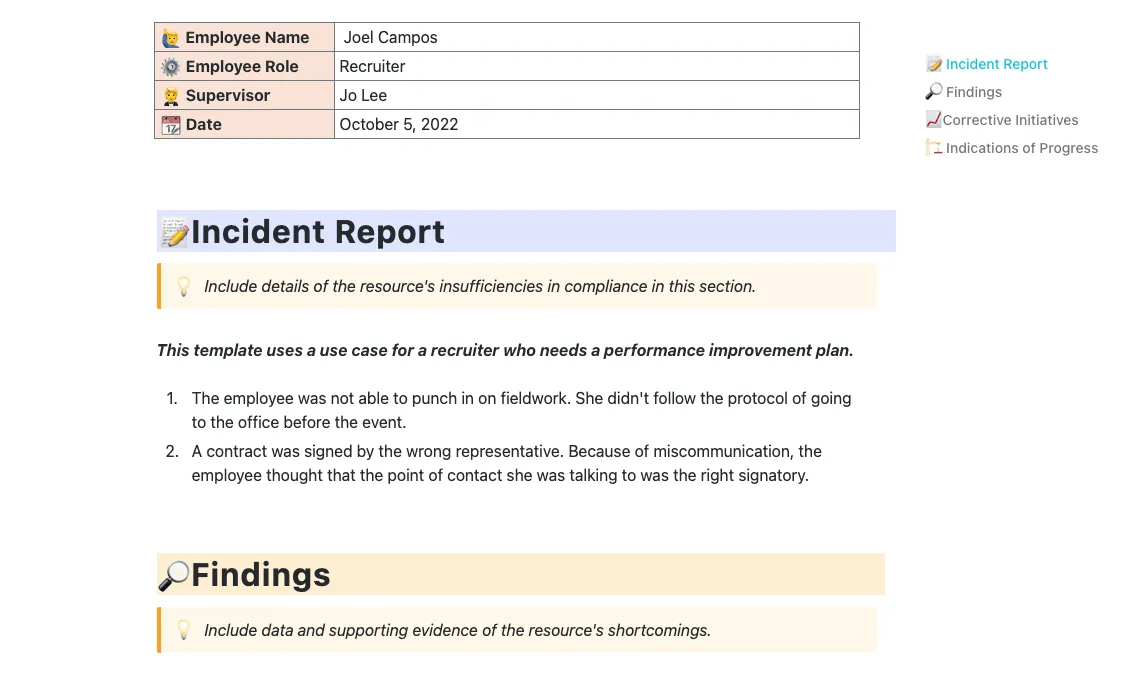The width and height of the screenshot is (1127, 679).
Task: Click the gear icon next to Employee Role
Action: coord(170,67)
